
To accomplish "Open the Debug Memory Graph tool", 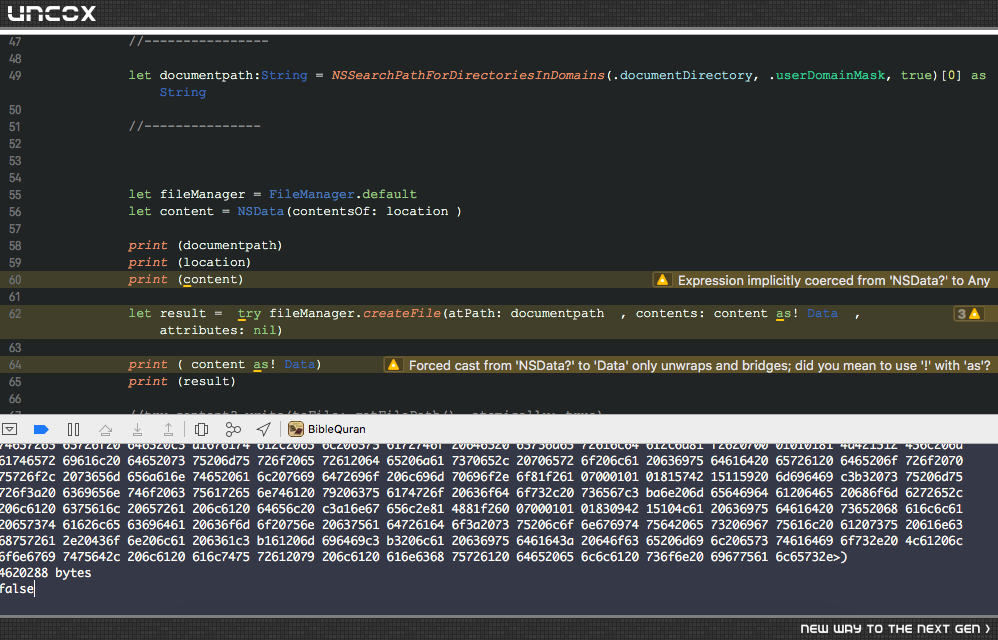I will point(233,429).
